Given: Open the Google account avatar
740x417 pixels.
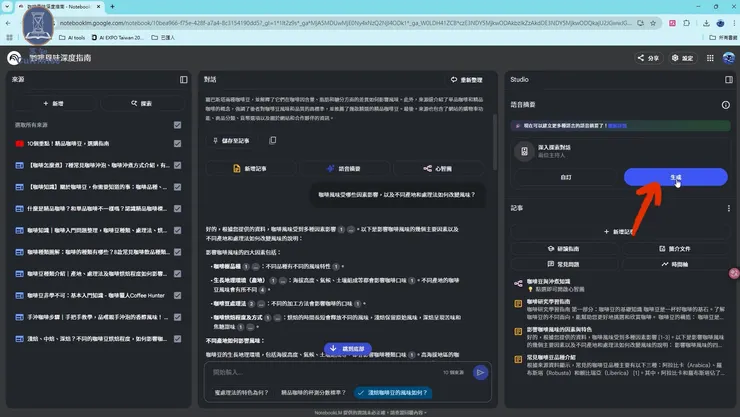Looking at the screenshot, I should 728,58.
